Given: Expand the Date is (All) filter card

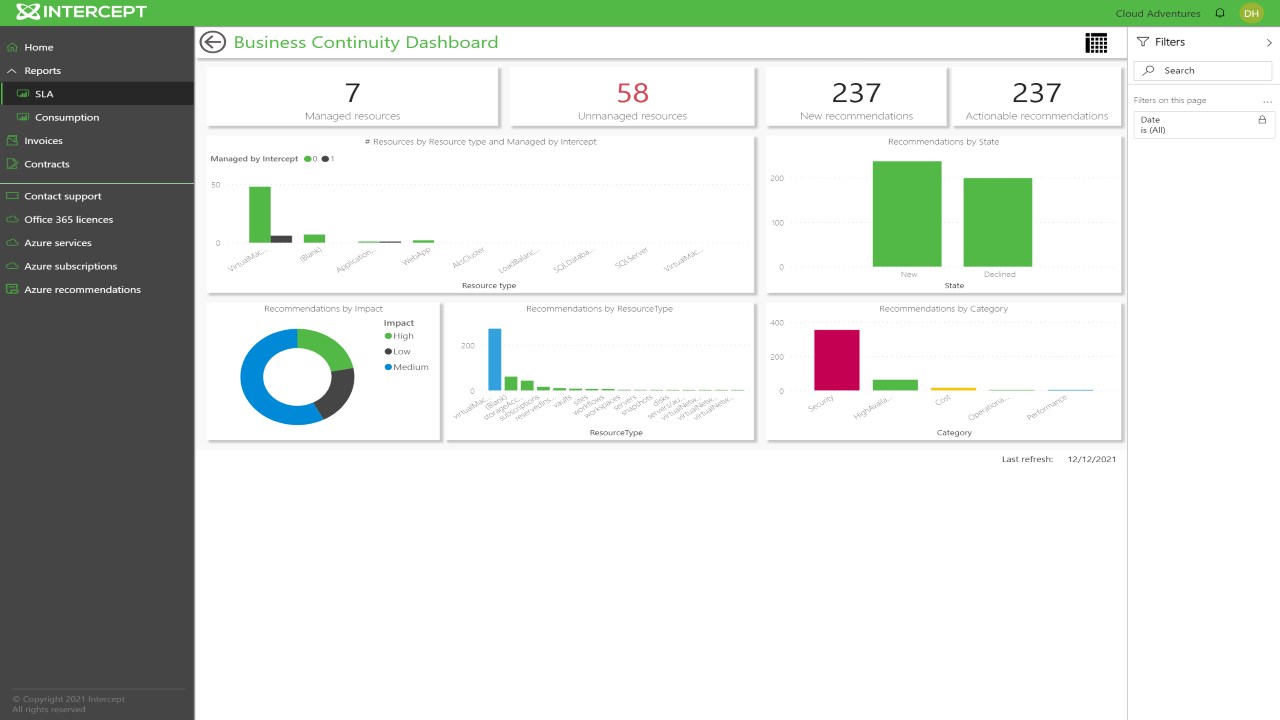Looking at the screenshot, I should click(x=1203, y=125).
